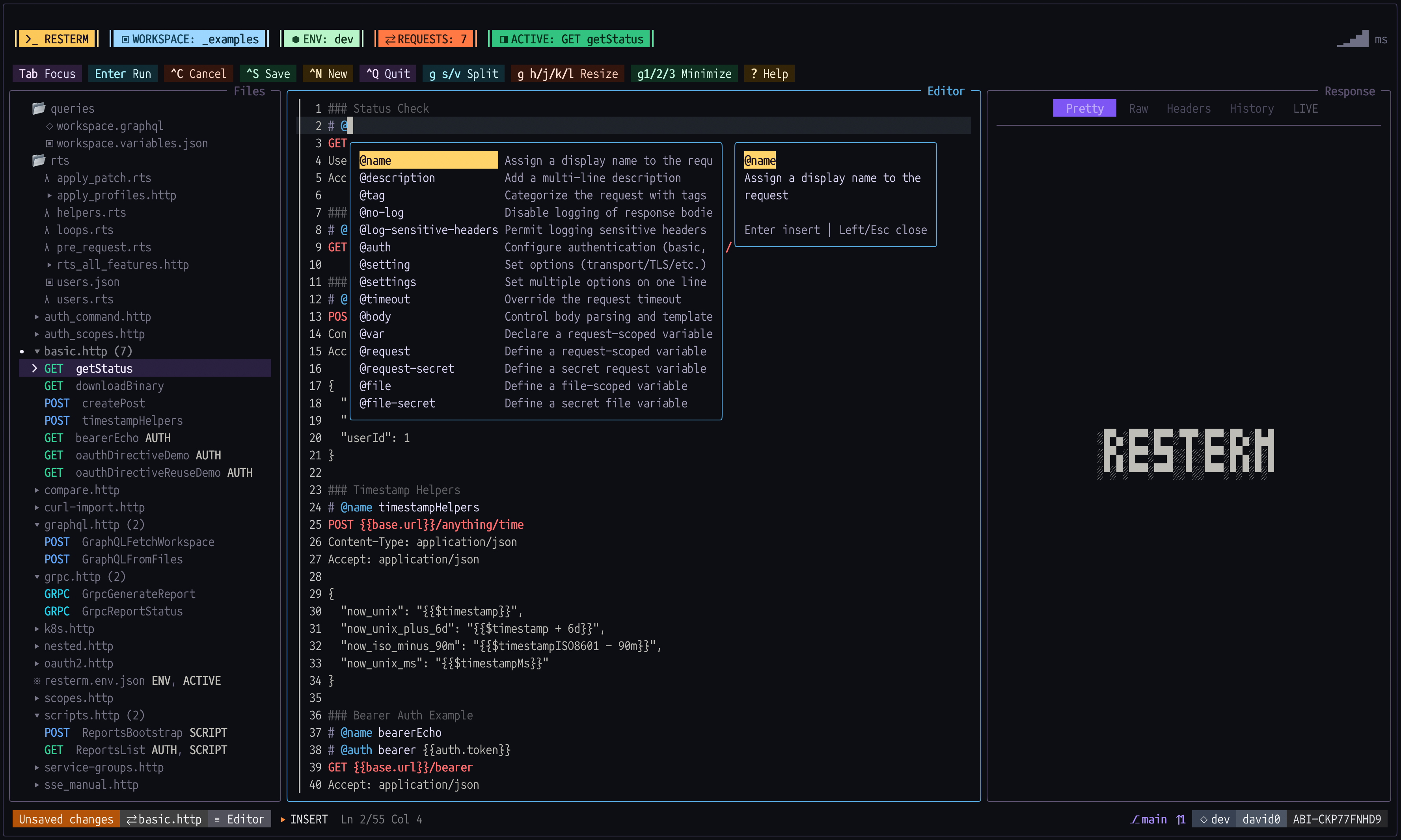Click the Enter Run shortcut button

pos(123,74)
